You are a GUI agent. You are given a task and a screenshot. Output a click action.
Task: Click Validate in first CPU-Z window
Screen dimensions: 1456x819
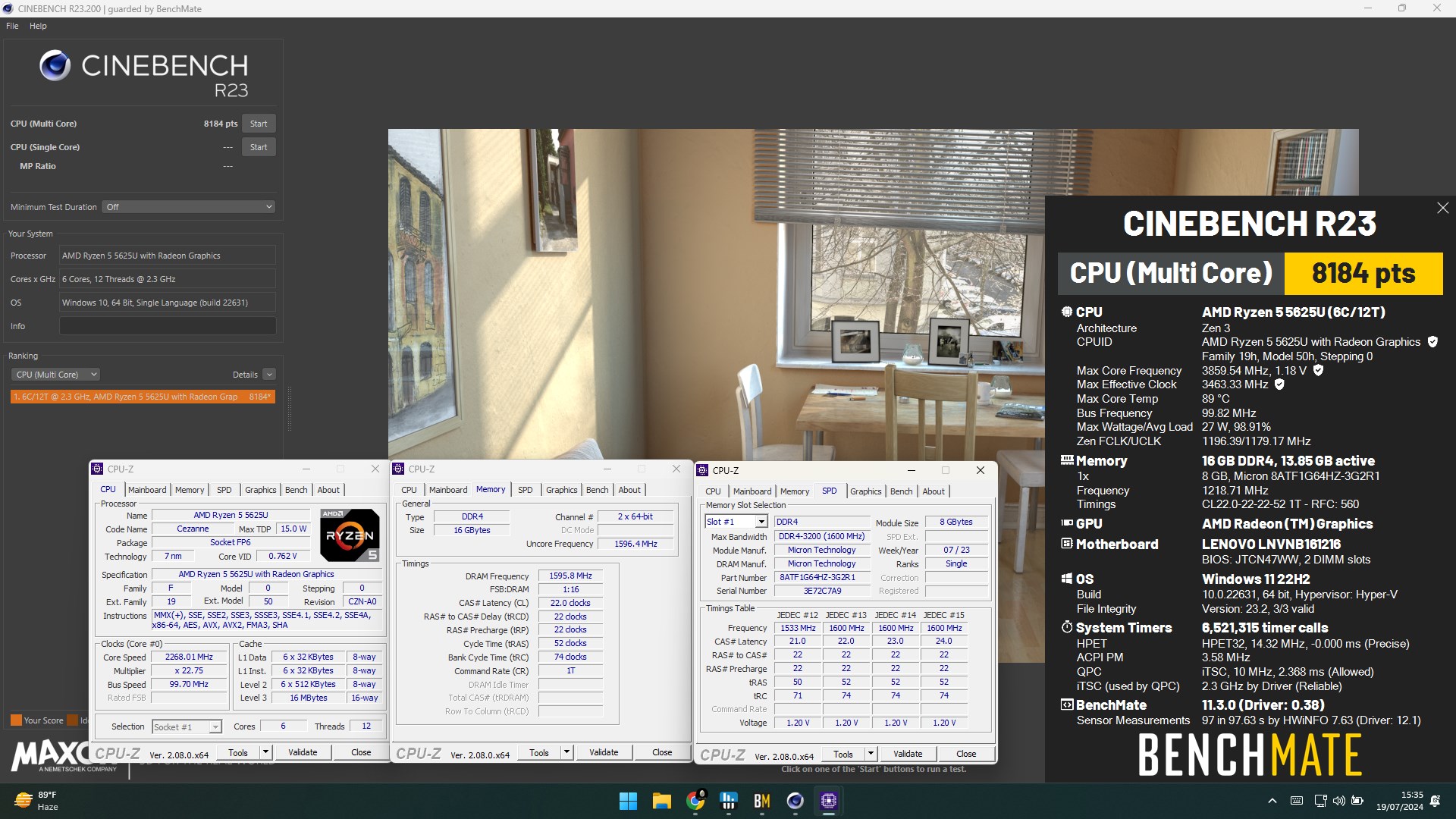[303, 752]
